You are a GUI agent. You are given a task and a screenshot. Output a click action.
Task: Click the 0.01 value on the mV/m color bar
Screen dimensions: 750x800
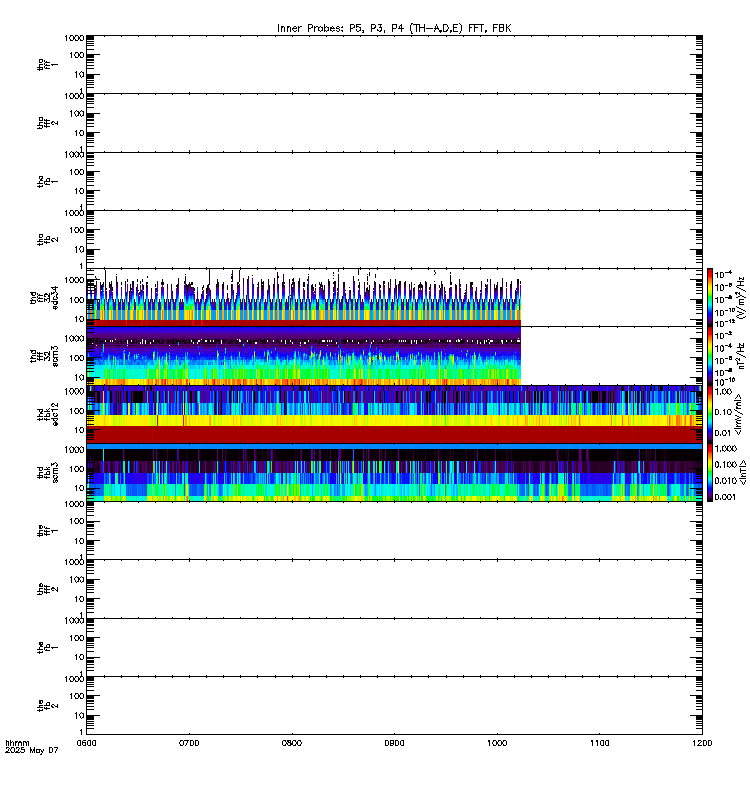tap(723, 433)
